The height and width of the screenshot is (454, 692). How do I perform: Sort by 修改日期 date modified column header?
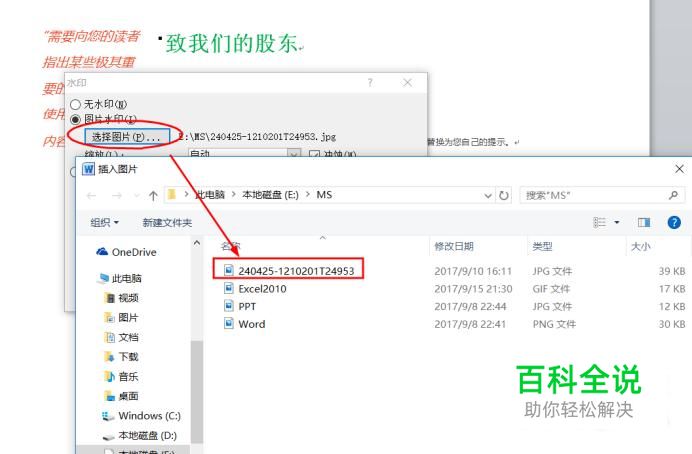[454, 246]
